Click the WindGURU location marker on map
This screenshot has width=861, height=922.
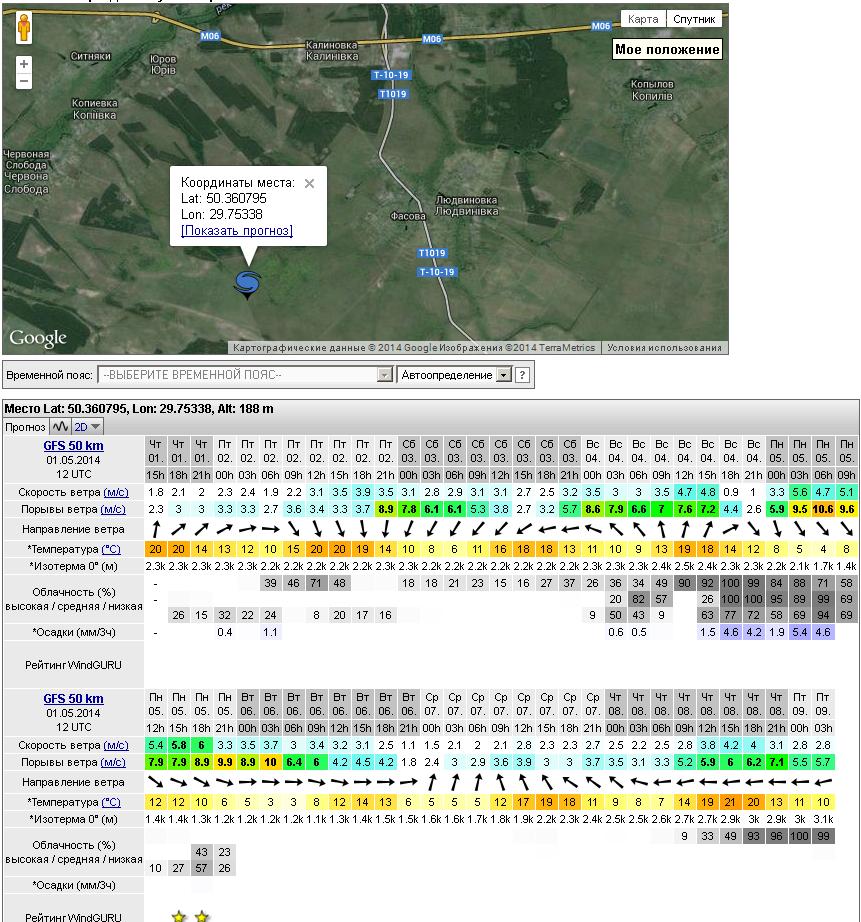(x=247, y=285)
